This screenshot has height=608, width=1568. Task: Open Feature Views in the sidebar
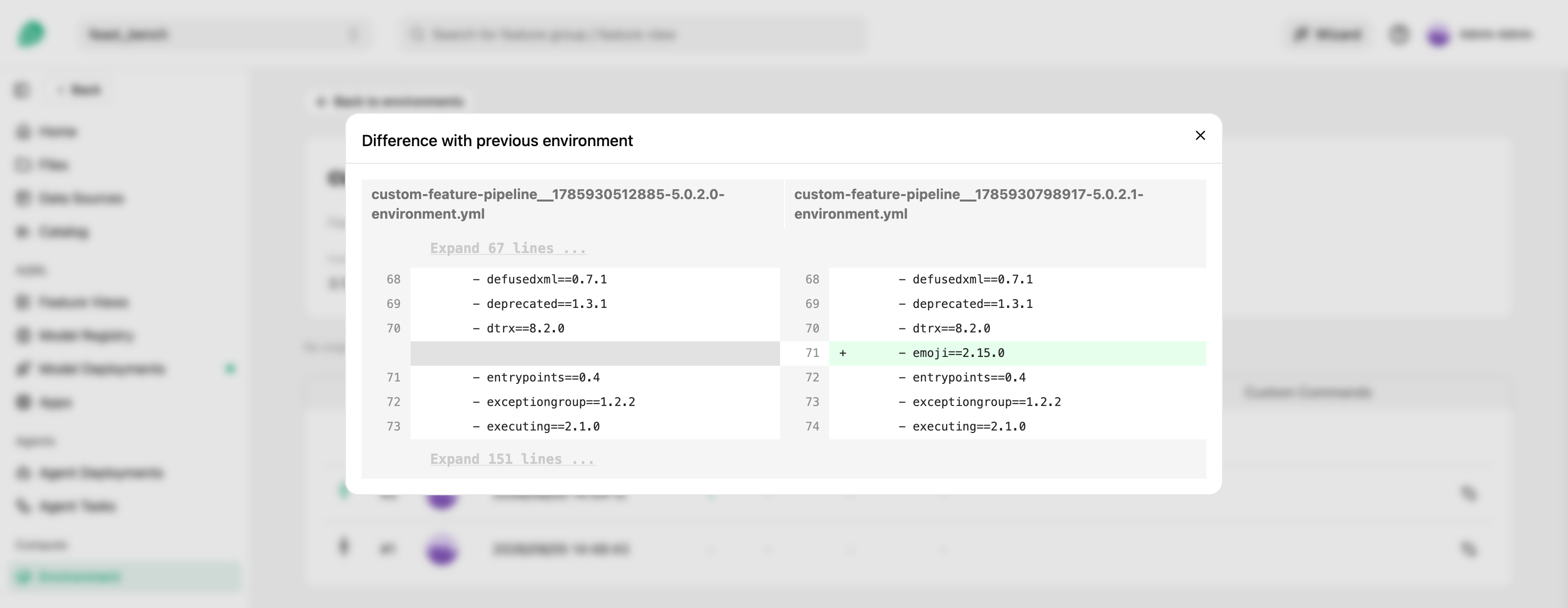(83, 302)
